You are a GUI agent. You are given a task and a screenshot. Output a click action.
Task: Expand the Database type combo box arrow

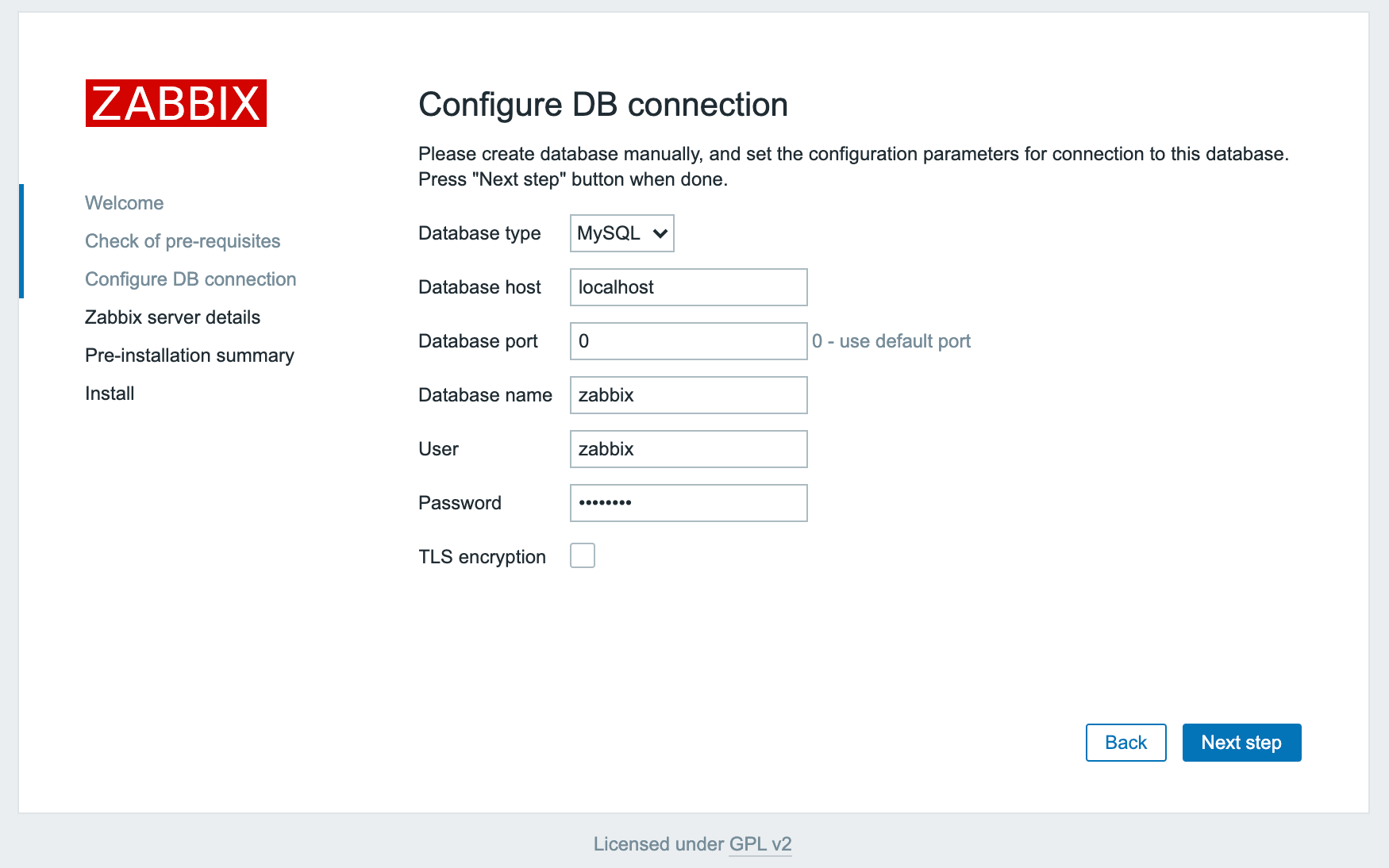point(660,233)
